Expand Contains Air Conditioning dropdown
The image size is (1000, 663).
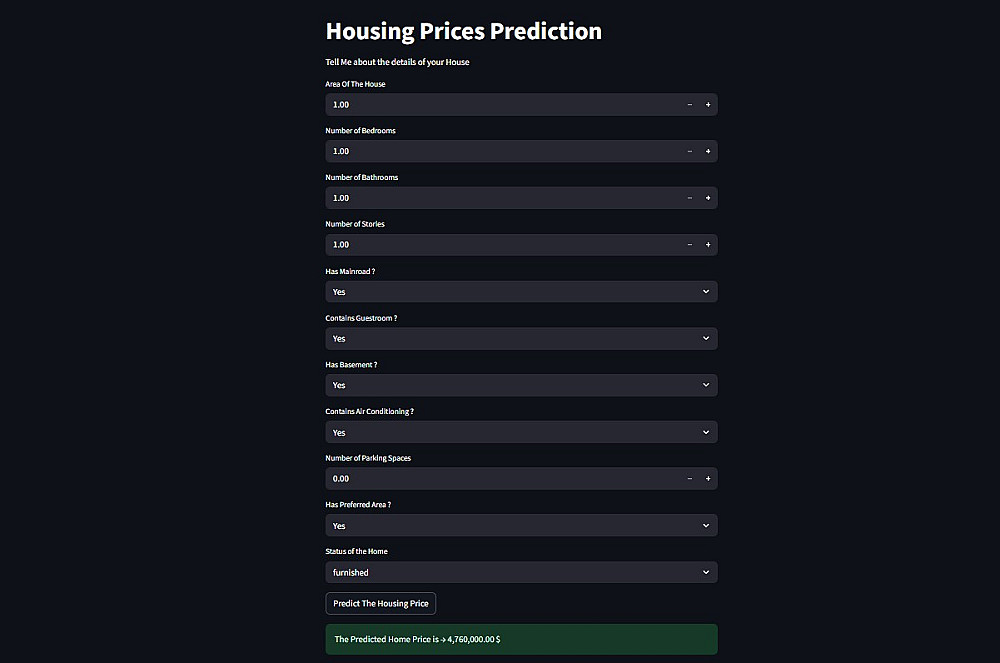pos(521,432)
